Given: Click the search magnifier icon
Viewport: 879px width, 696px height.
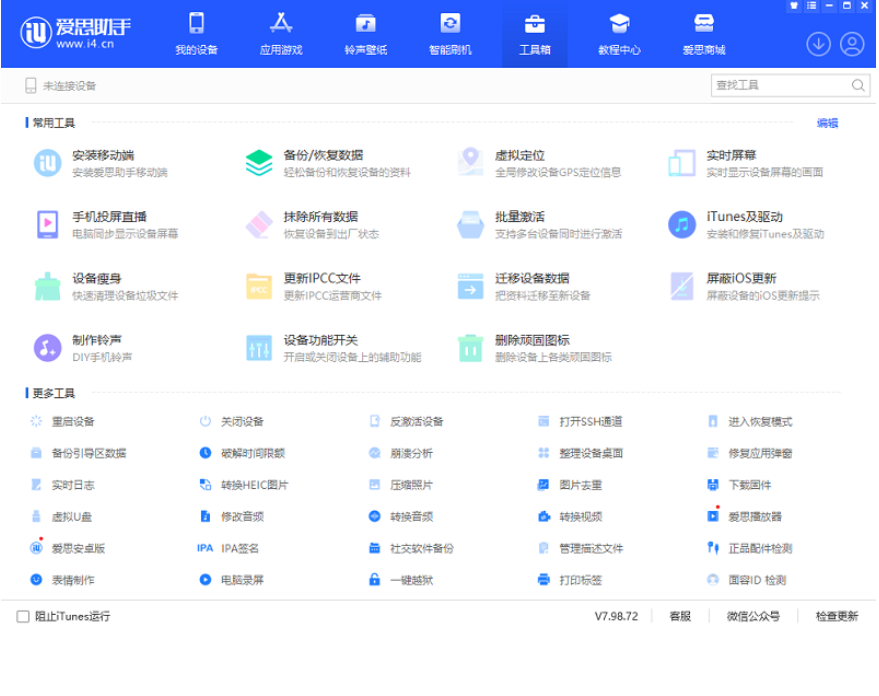Looking at the screenshot, I should 858,85.
